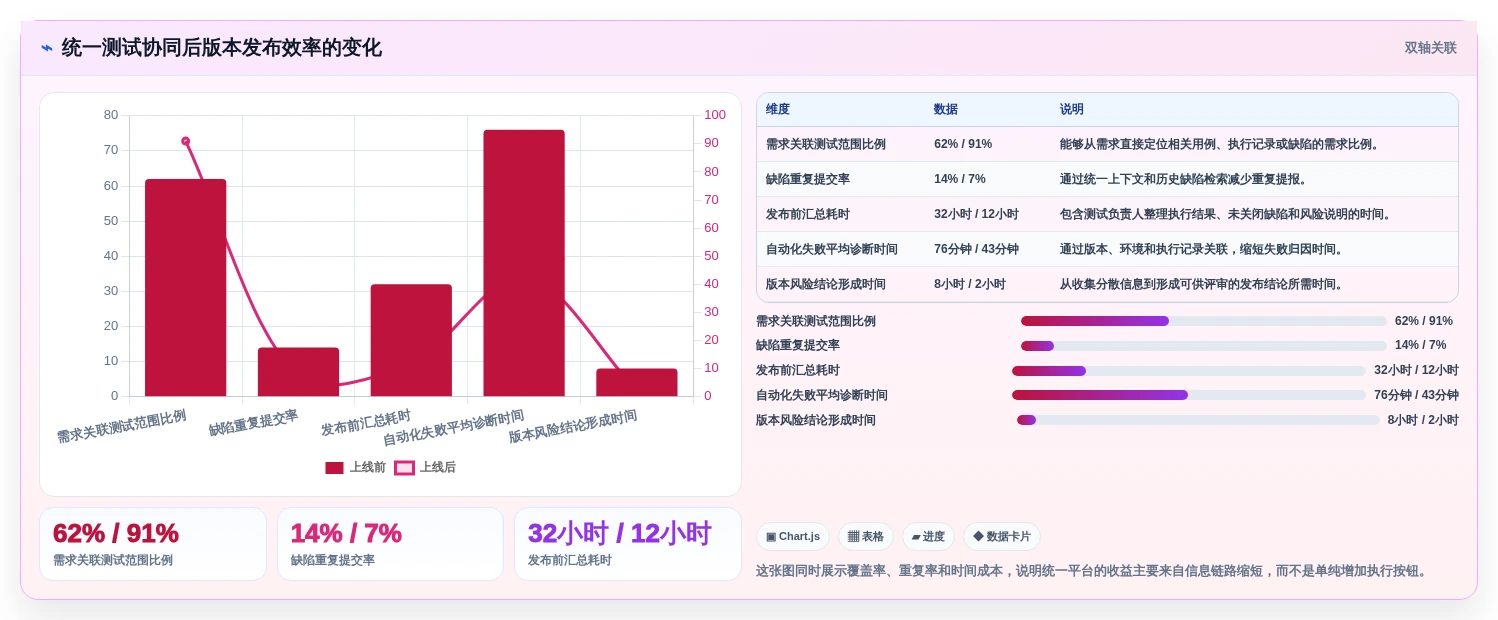The width and height of the screenshot is (1498, 620).
Task: Click table cell 需求关联测试范围比例
Action: coord(826,144)
